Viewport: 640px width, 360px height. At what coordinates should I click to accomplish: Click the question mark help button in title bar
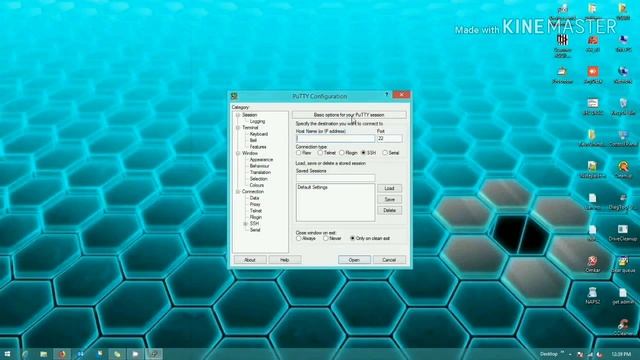pyautogui.click(x=387, y=95)
